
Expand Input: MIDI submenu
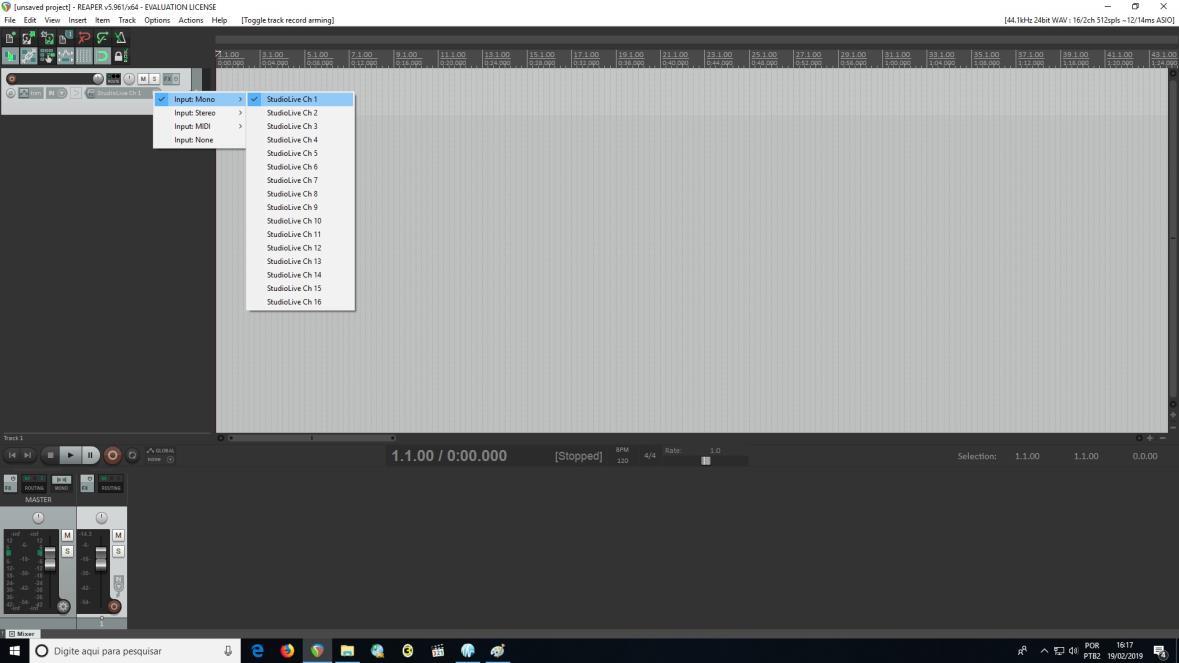click(x=199, y=126)
